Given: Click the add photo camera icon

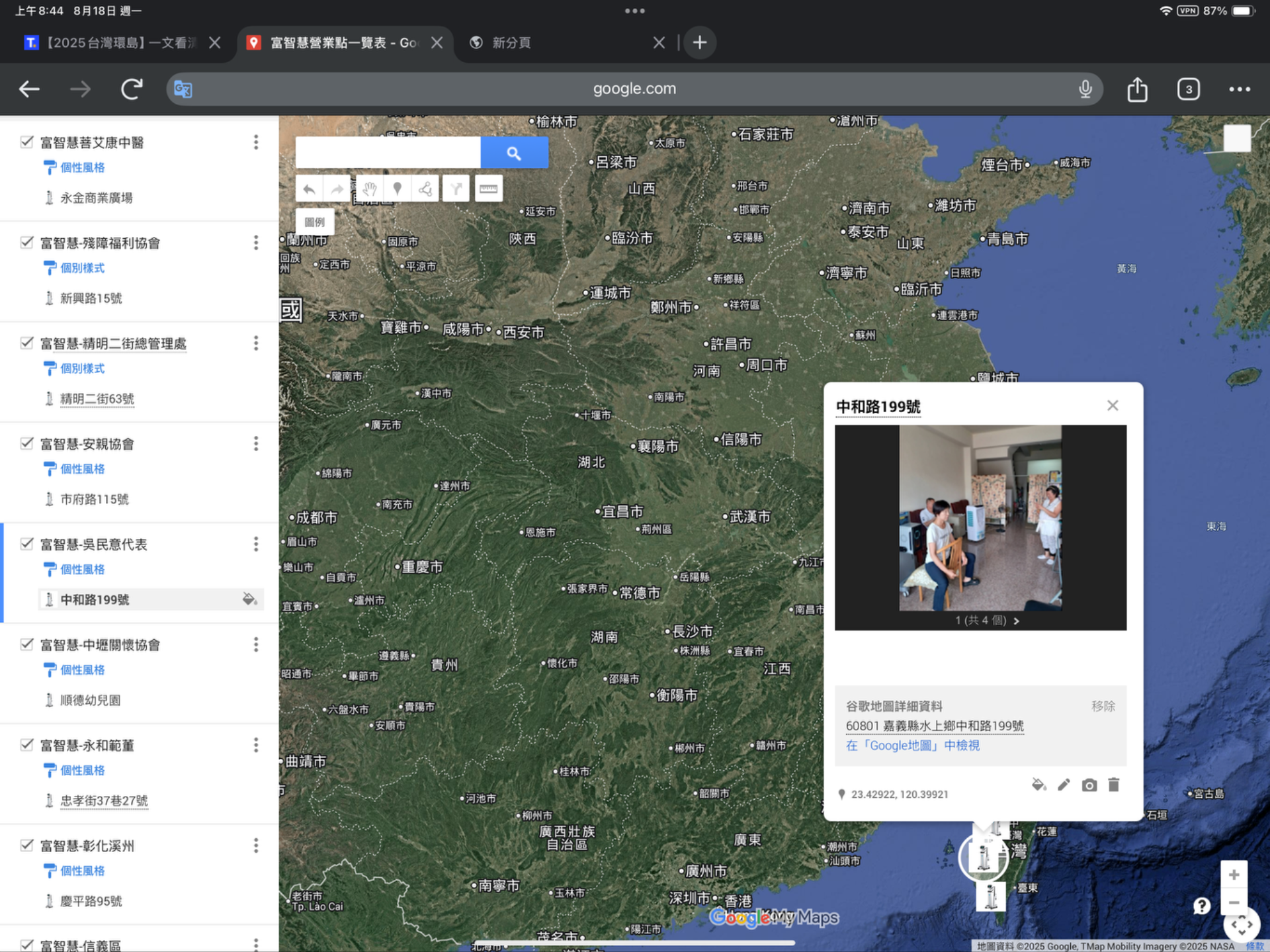Looking at the screenshot, I should pyautogui.click(x=1089, y=785).
